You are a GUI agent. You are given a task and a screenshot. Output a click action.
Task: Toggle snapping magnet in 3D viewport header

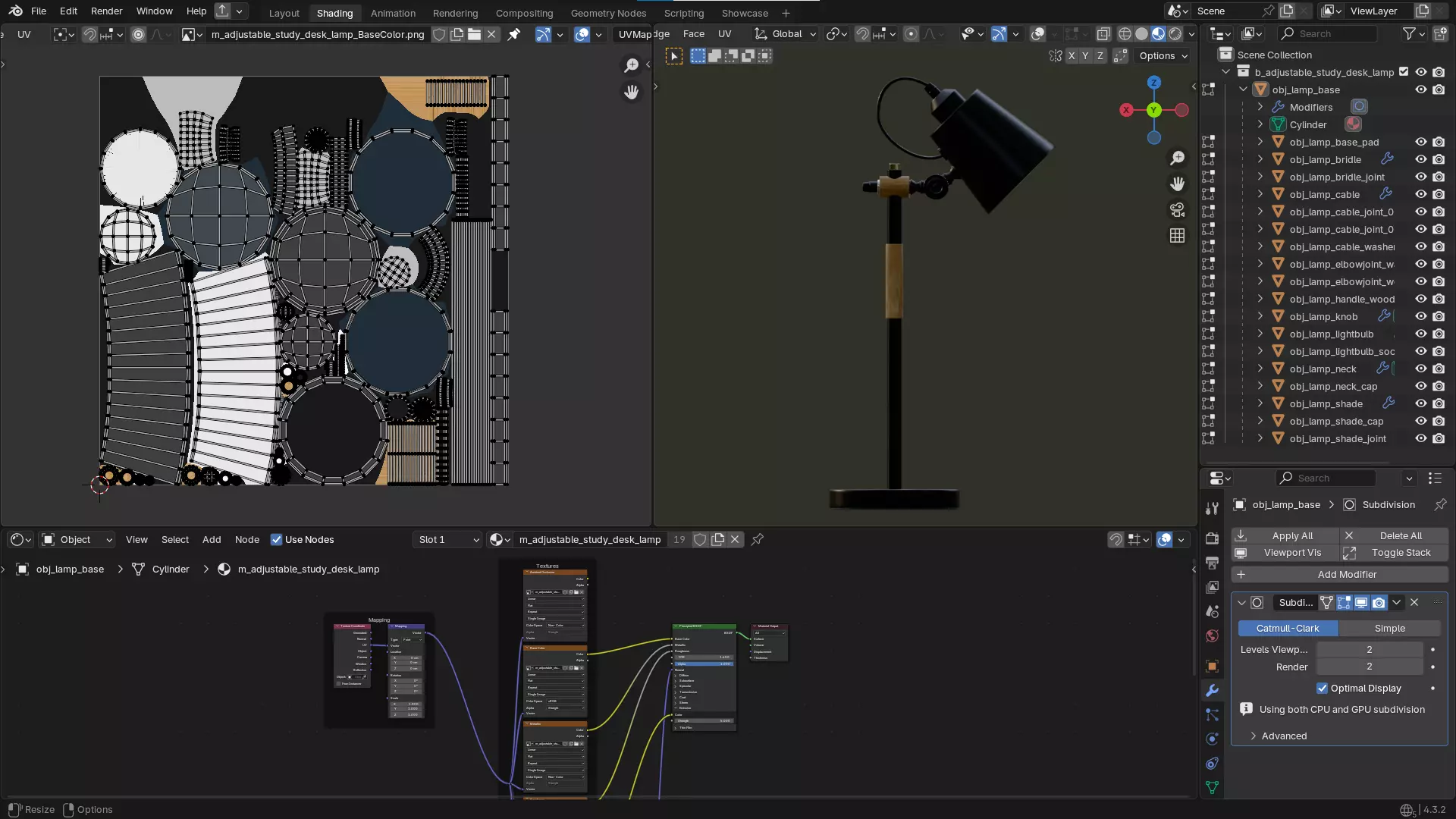tap(862, 34)
